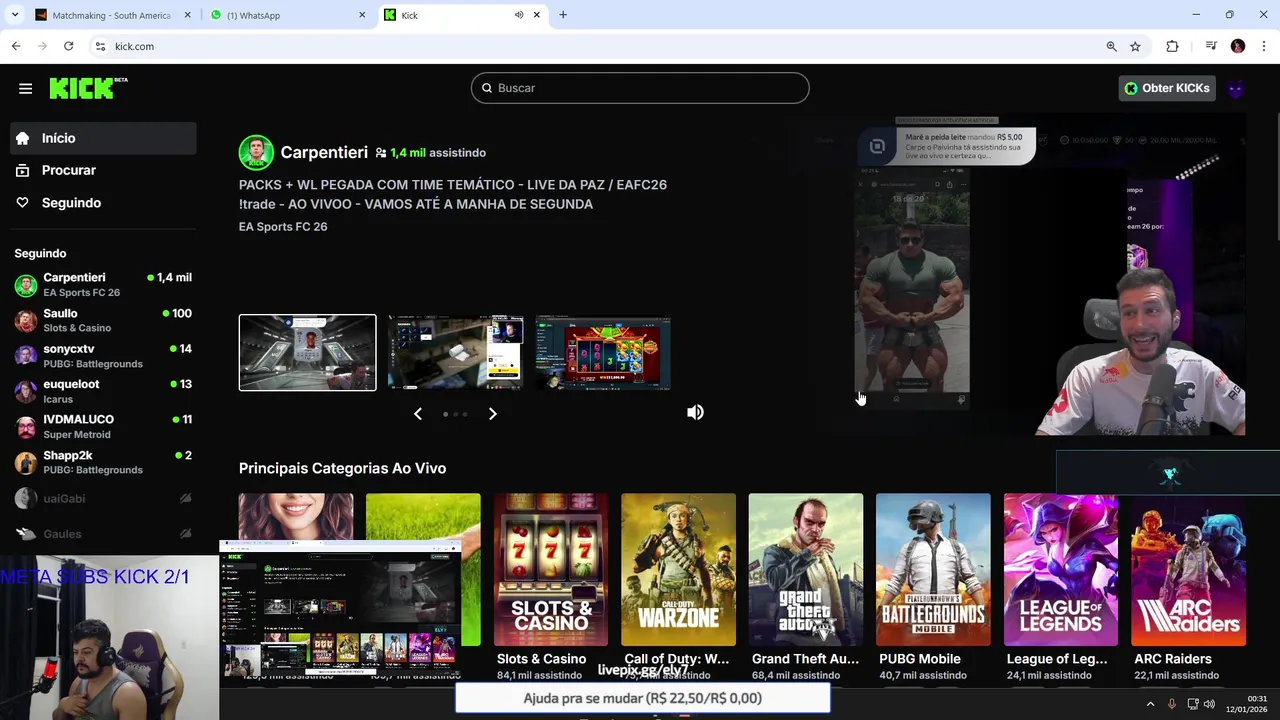Screen dimensions: 1280x720
Task: Click the taskbar microphone icon
Action: (1172, 704)
